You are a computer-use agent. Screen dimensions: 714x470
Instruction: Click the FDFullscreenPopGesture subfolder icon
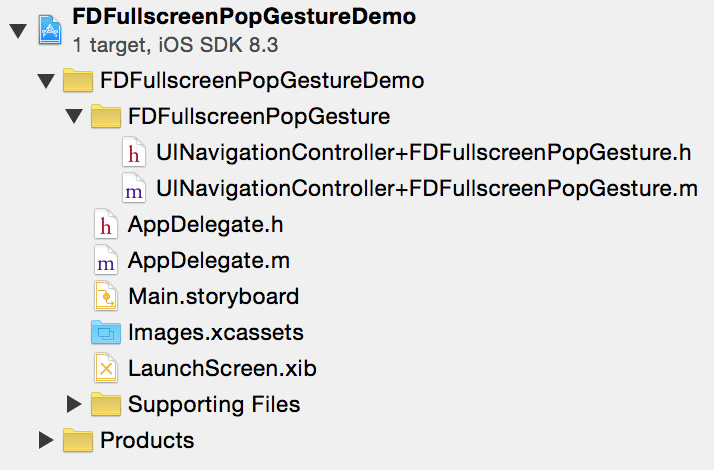tap(106, 116)
